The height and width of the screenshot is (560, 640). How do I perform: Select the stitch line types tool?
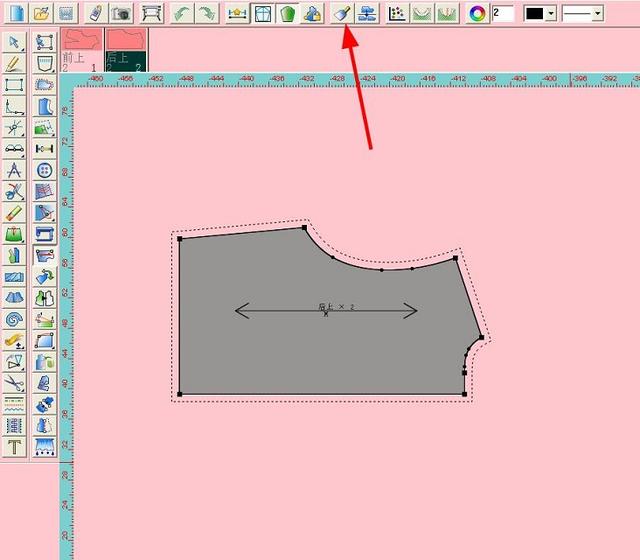14,404
